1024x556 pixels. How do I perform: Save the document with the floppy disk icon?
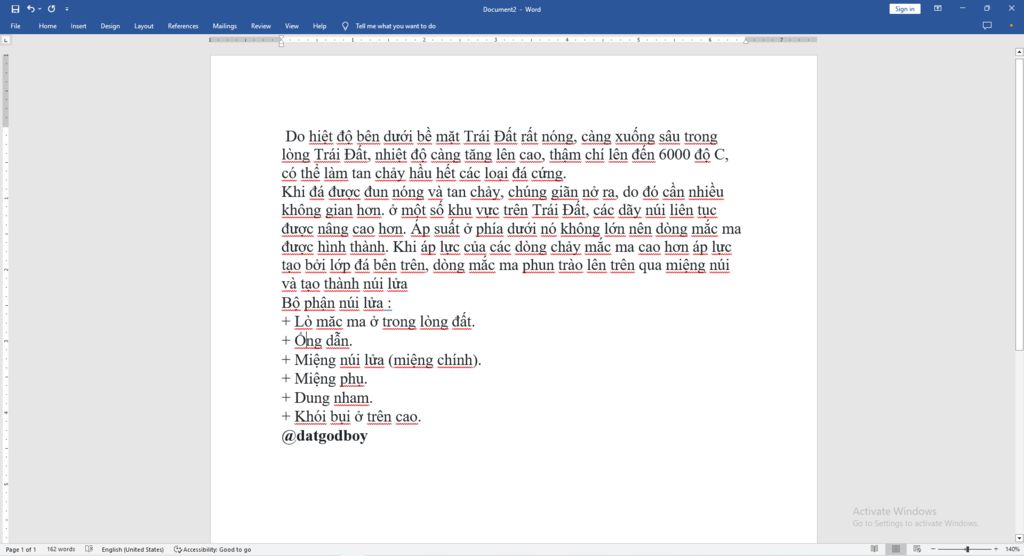(16, 9)
